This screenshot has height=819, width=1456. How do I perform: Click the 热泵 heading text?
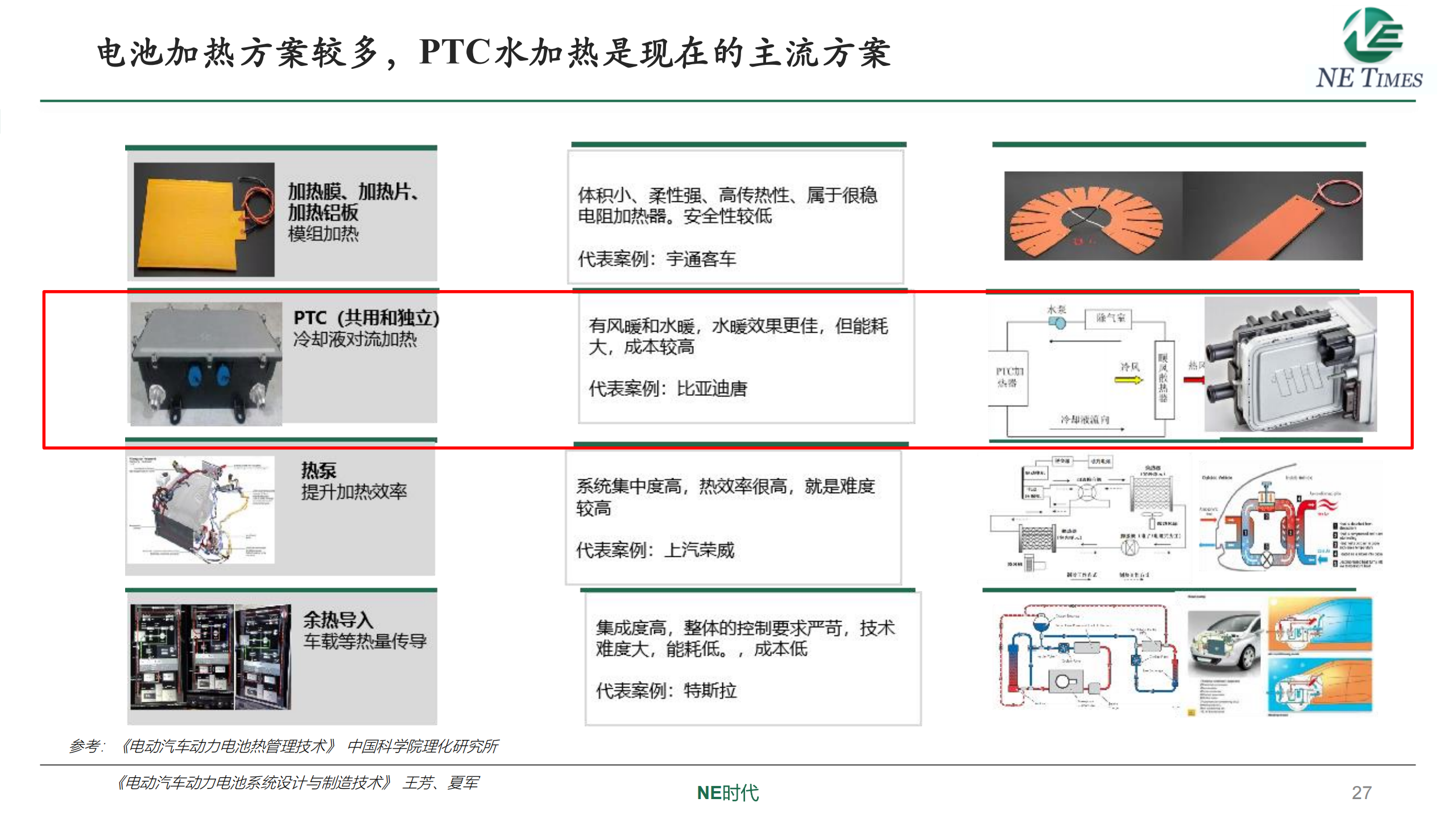click(318, 470)
